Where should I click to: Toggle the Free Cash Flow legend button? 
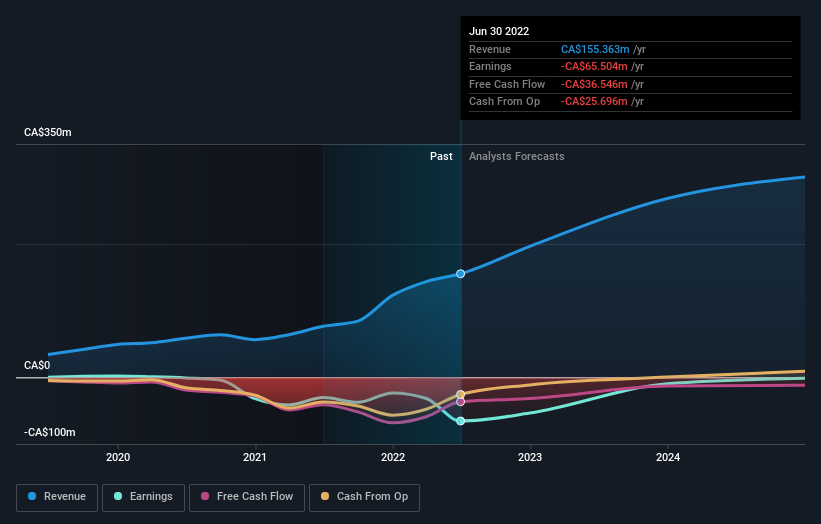[247, 497]
